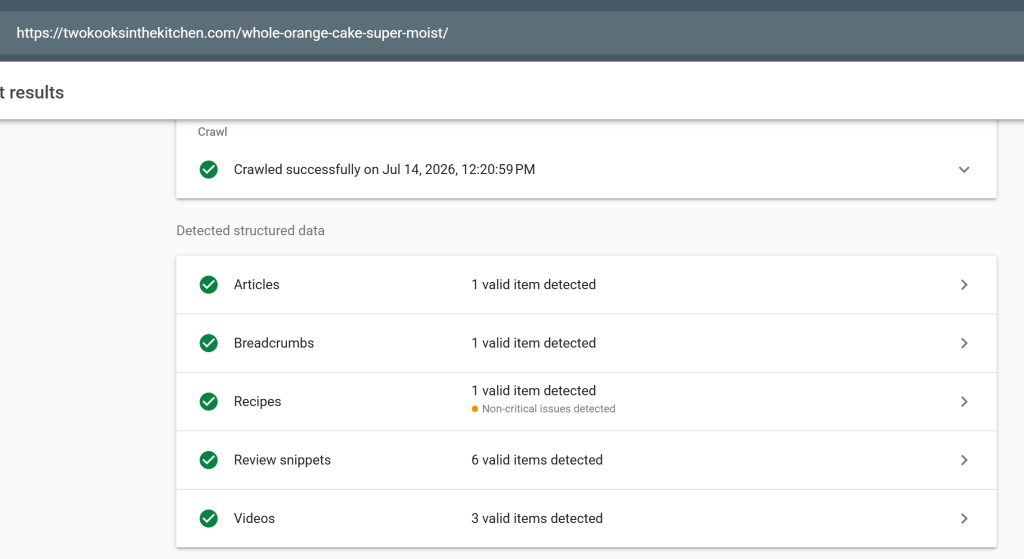
Task: Click the Recipes row label
Action: (257, 402)
